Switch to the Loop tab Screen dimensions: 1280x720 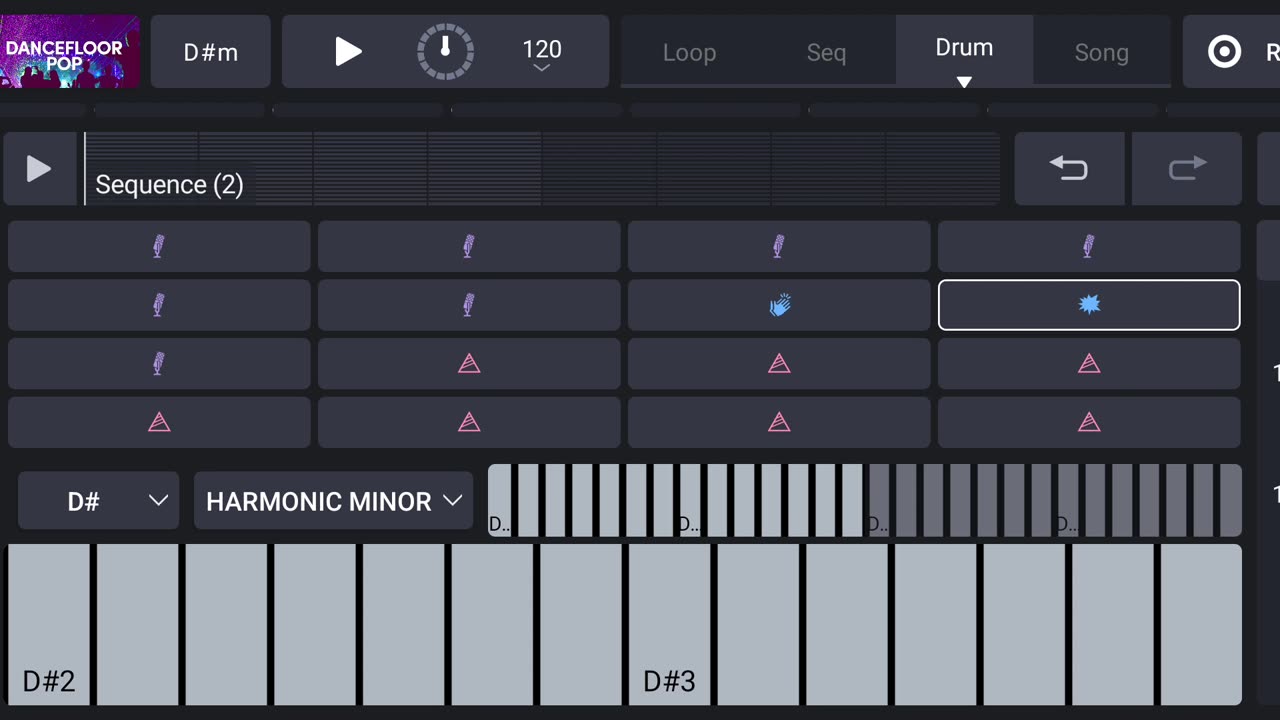click(689, 52)
